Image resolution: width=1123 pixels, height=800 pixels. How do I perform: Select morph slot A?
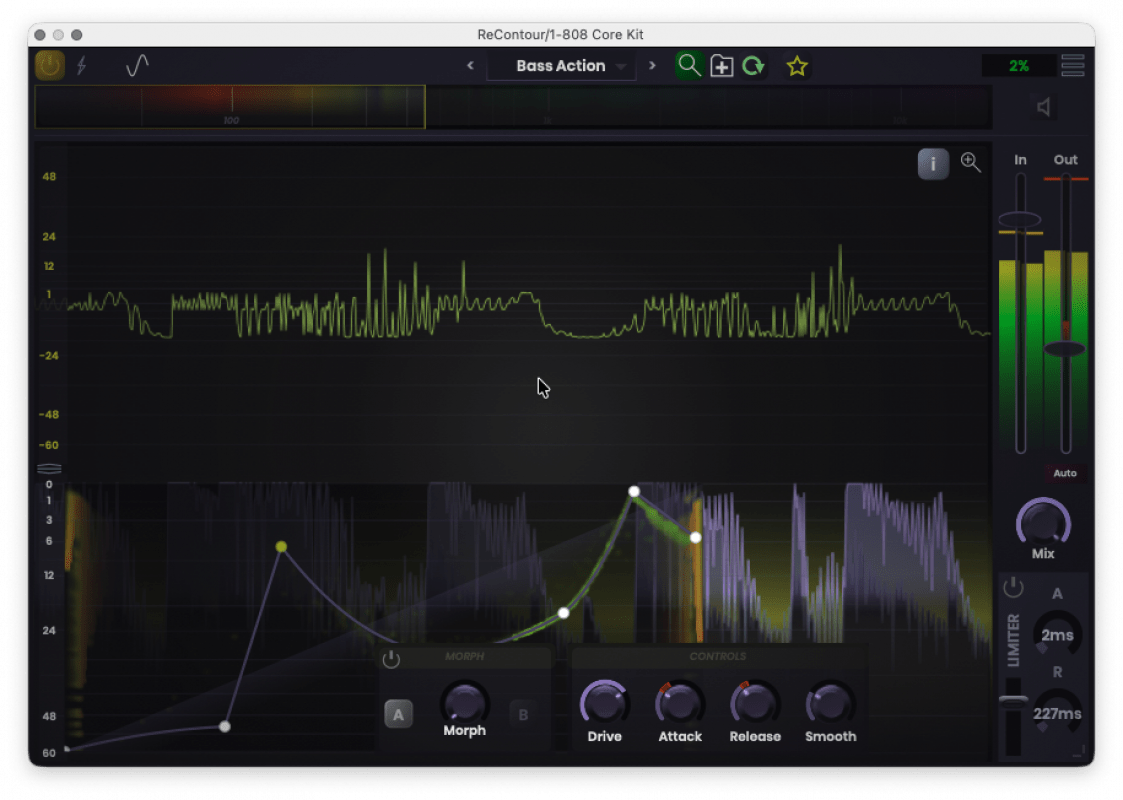398,714
